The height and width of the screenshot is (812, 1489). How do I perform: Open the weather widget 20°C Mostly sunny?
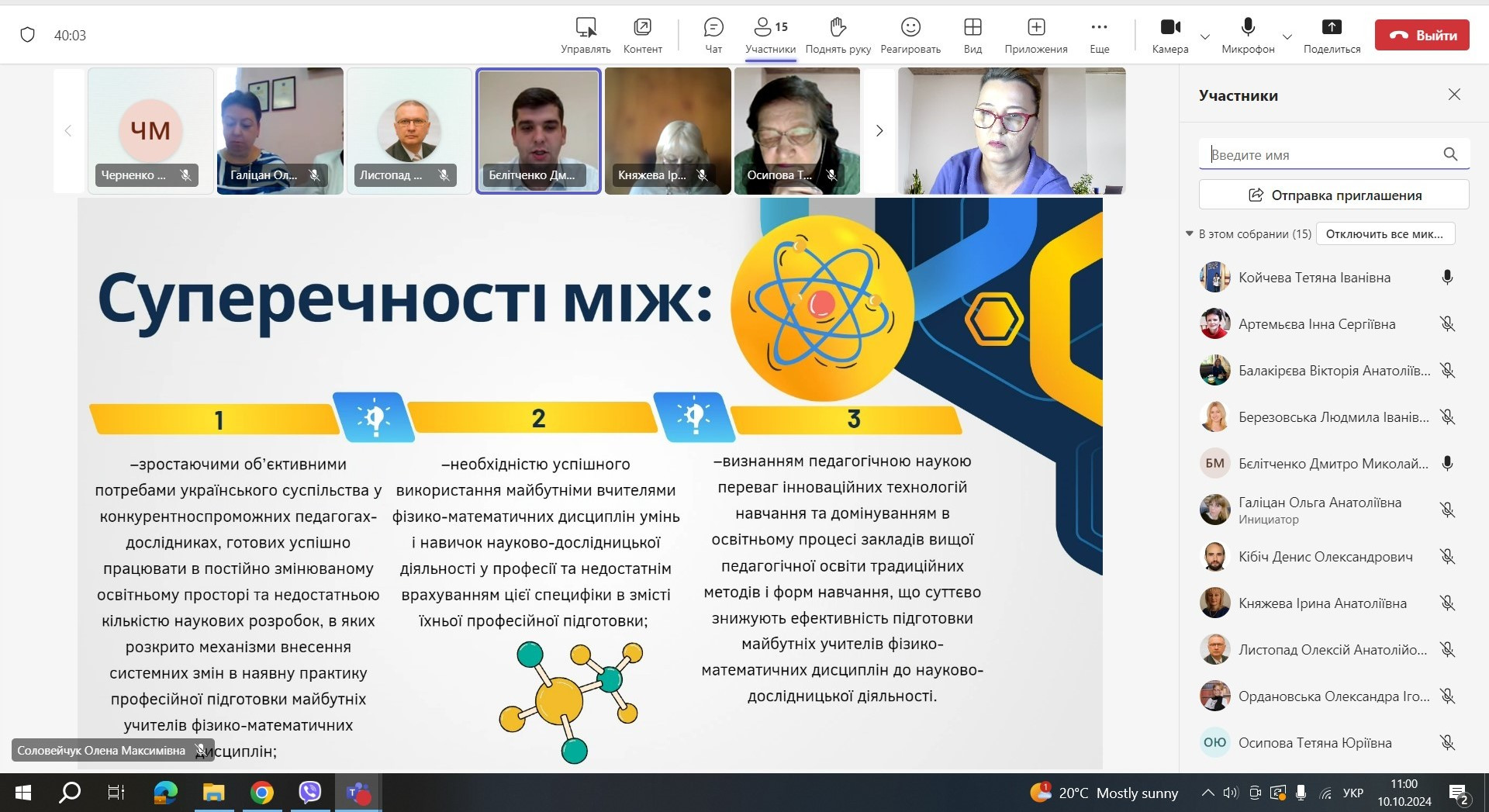(x=1104, y=793)
